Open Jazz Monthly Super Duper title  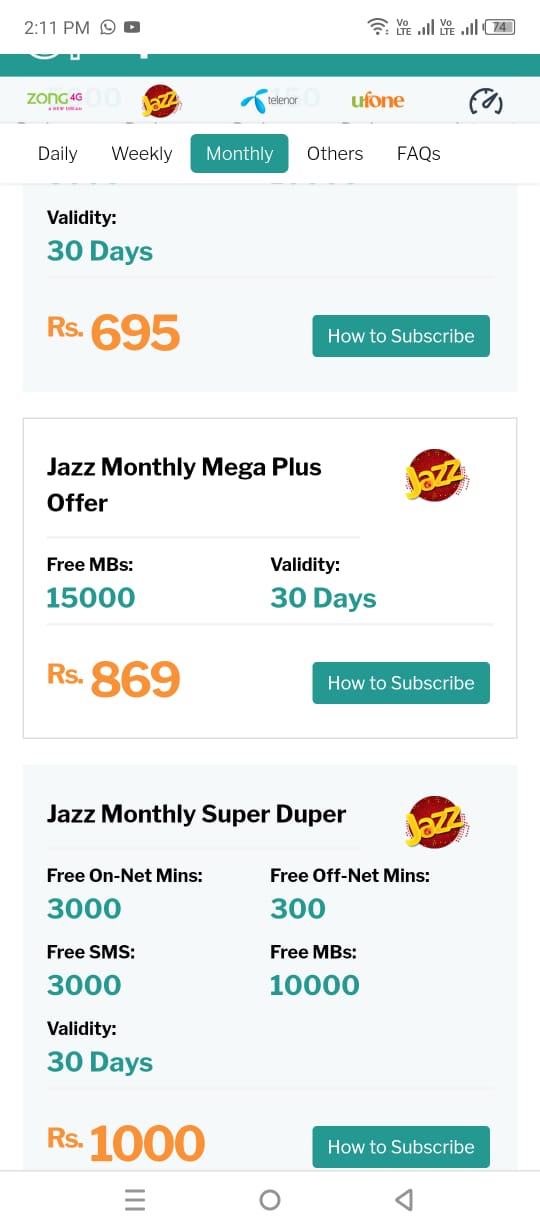tap(196, 814)
